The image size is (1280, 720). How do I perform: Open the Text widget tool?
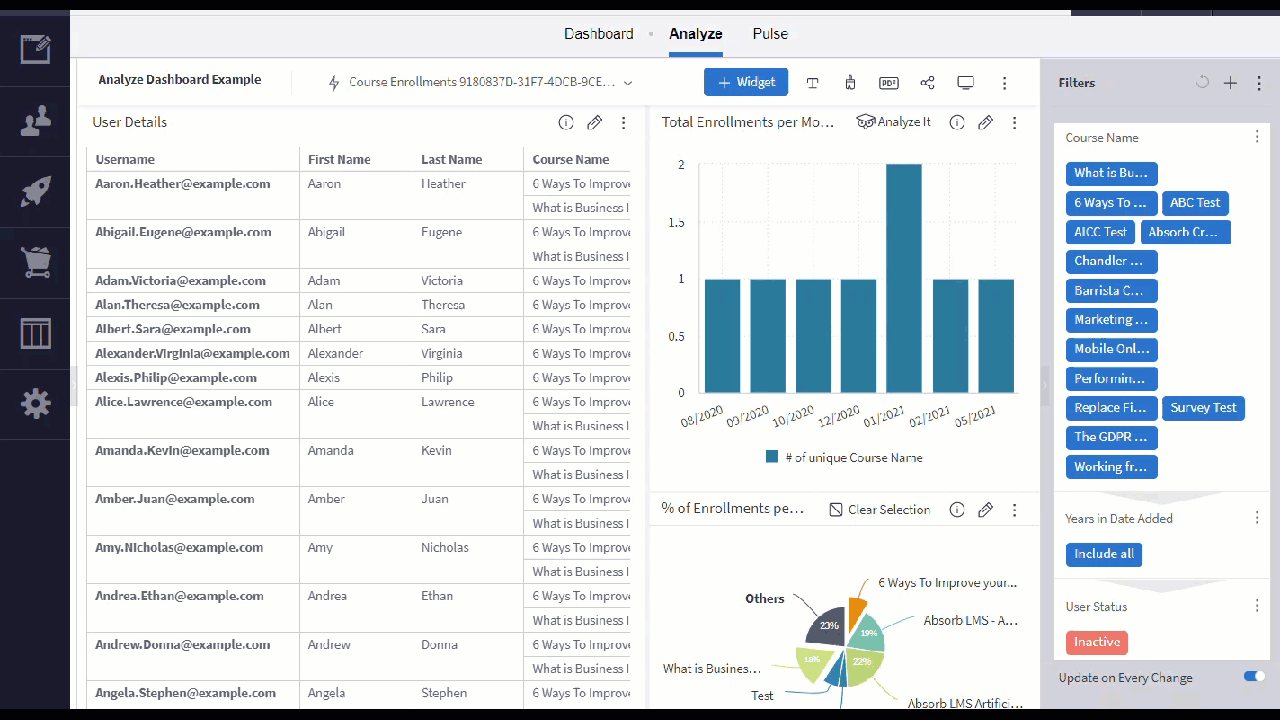(x=813, y=83)
